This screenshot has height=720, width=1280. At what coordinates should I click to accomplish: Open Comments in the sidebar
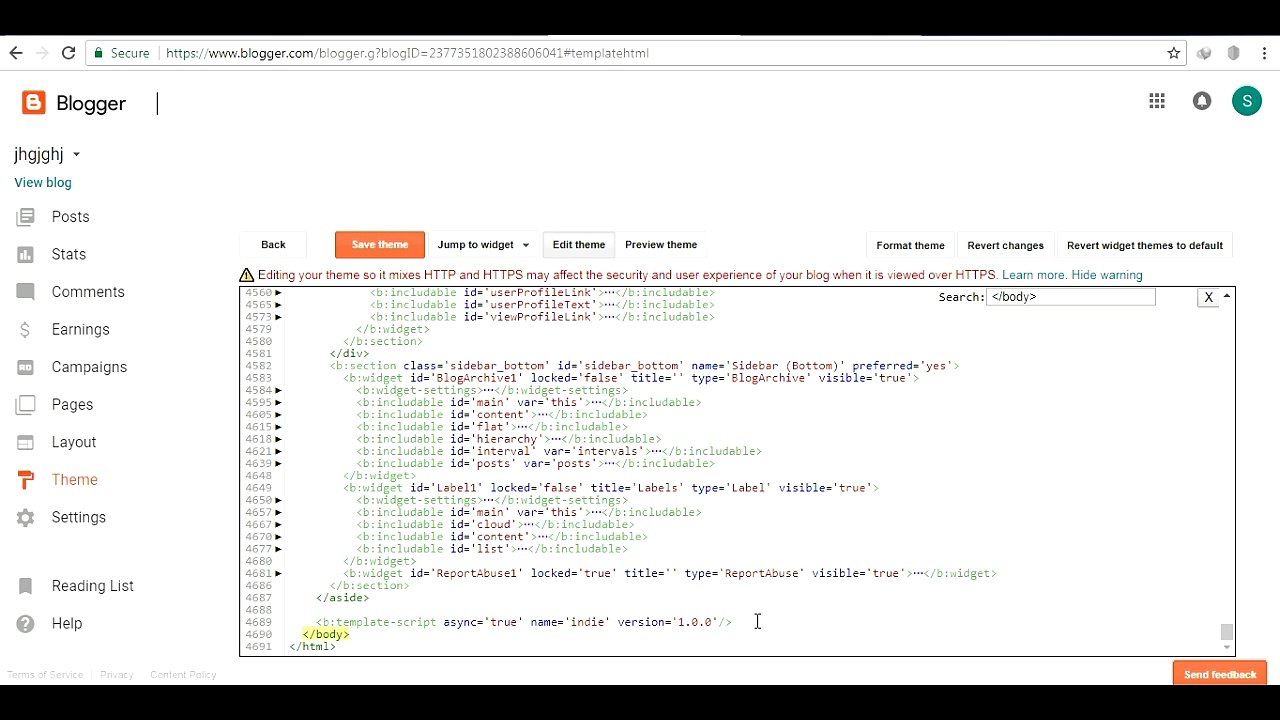tap(88, 292)
